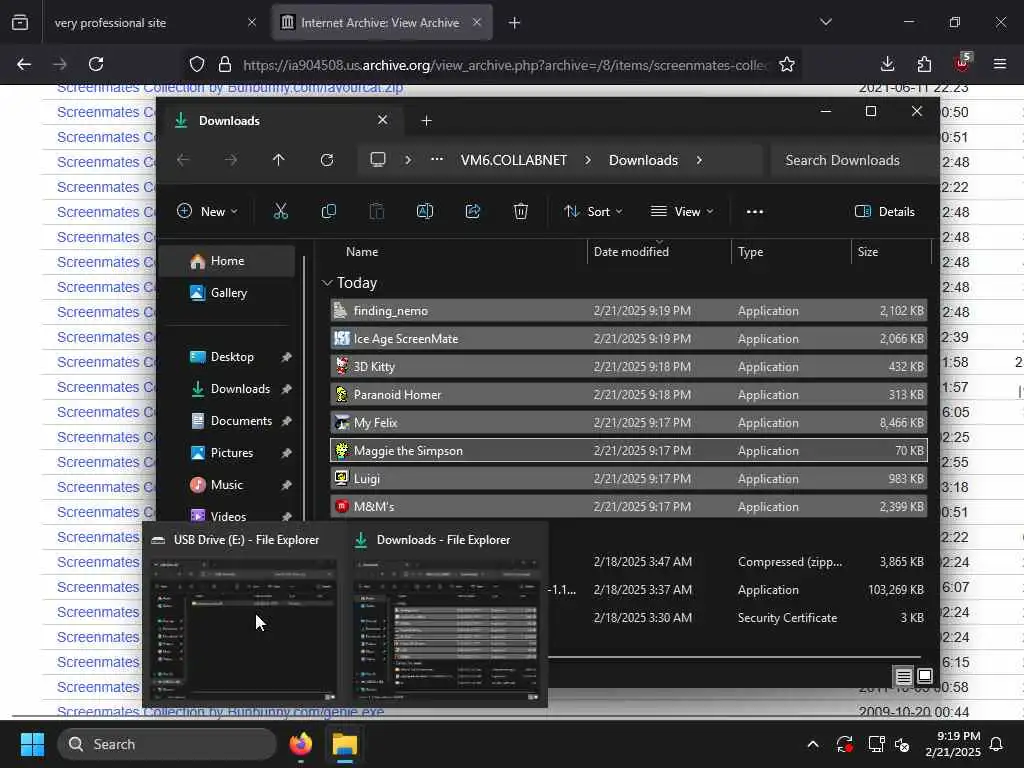Select the My Felix file

628,423
